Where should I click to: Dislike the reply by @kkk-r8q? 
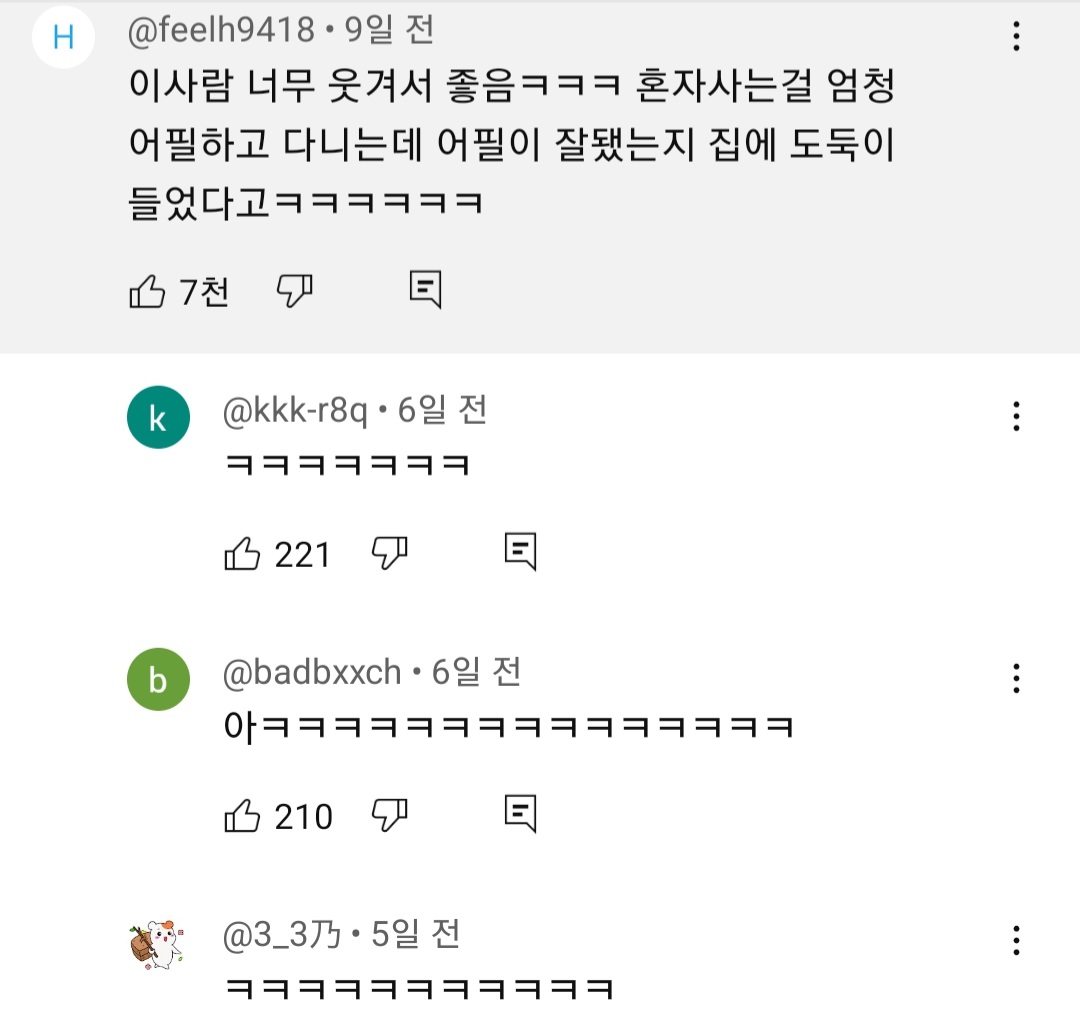coord(389,553)
